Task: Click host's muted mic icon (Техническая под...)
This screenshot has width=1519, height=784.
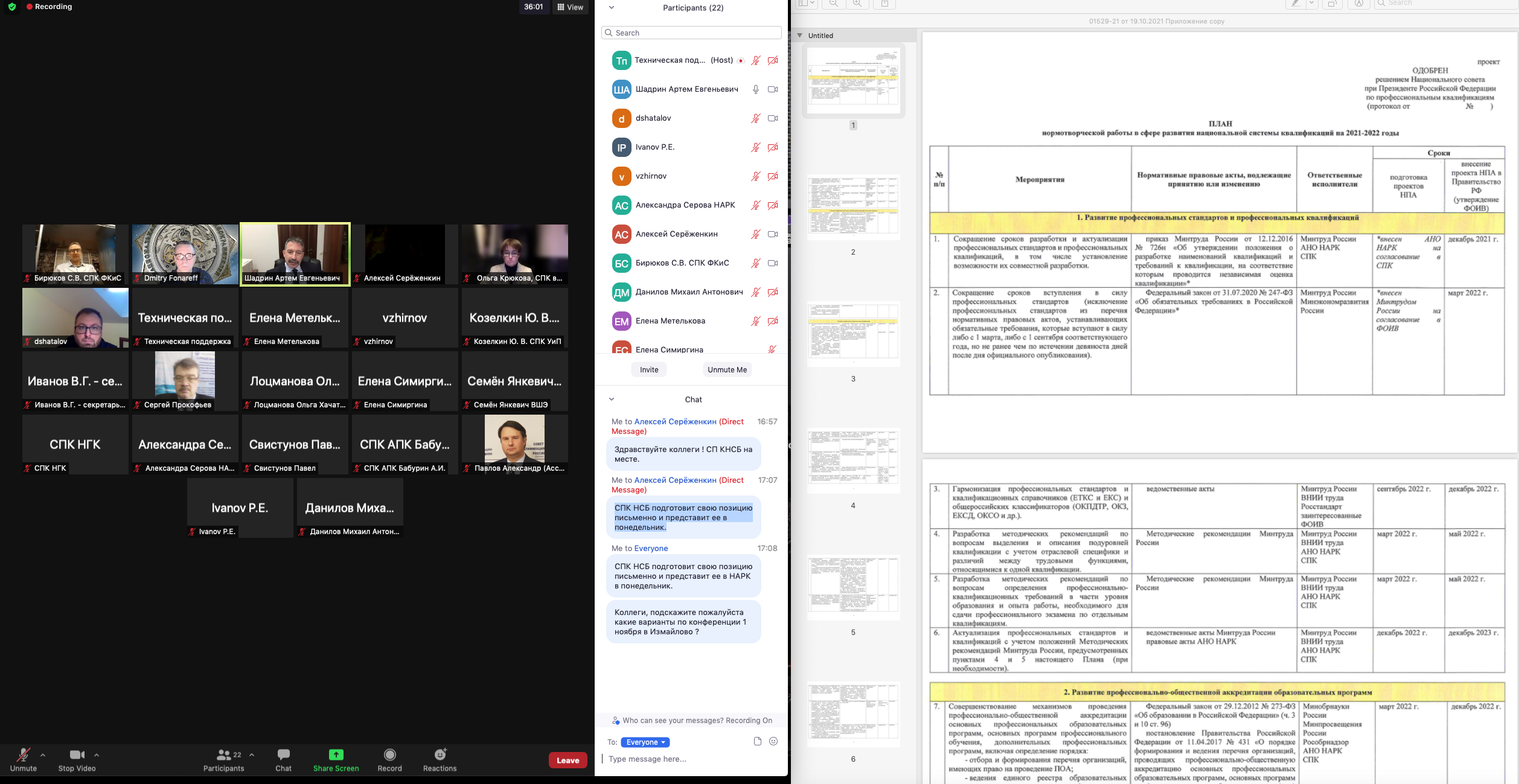Action: 755,60
